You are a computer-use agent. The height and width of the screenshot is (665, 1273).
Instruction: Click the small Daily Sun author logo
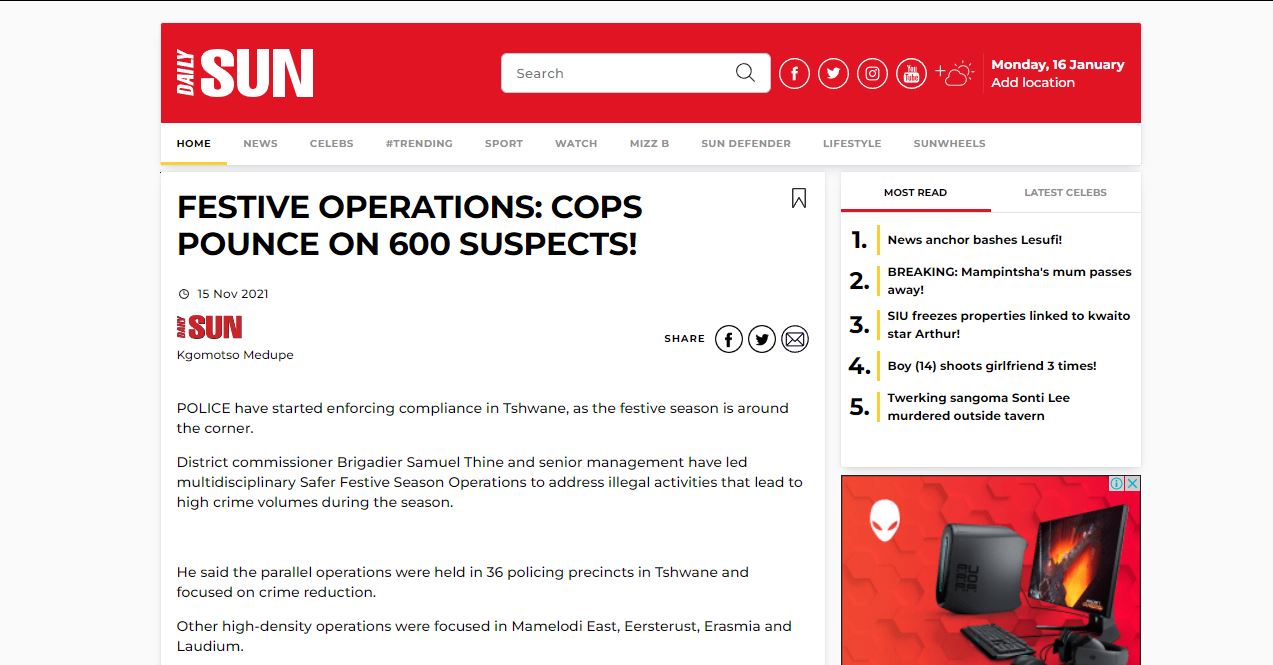tap(209, 327)
